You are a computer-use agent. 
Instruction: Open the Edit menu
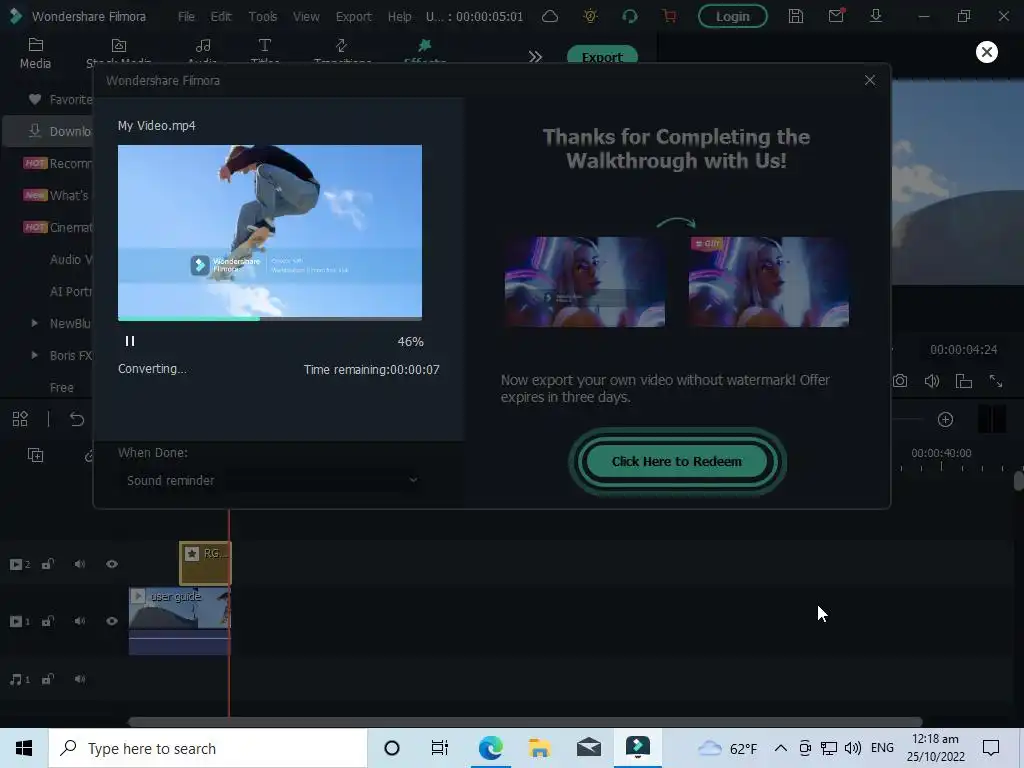click(221, 16)
